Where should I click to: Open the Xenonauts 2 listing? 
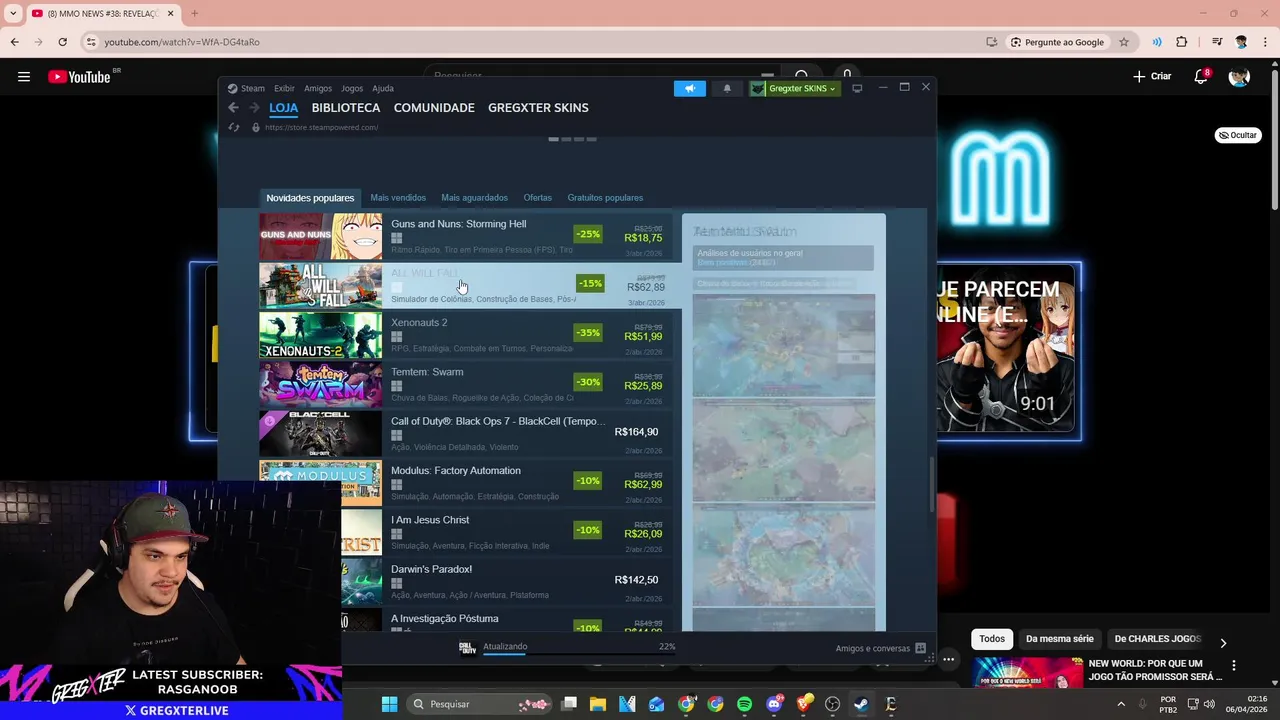click(x=466, y=336)
